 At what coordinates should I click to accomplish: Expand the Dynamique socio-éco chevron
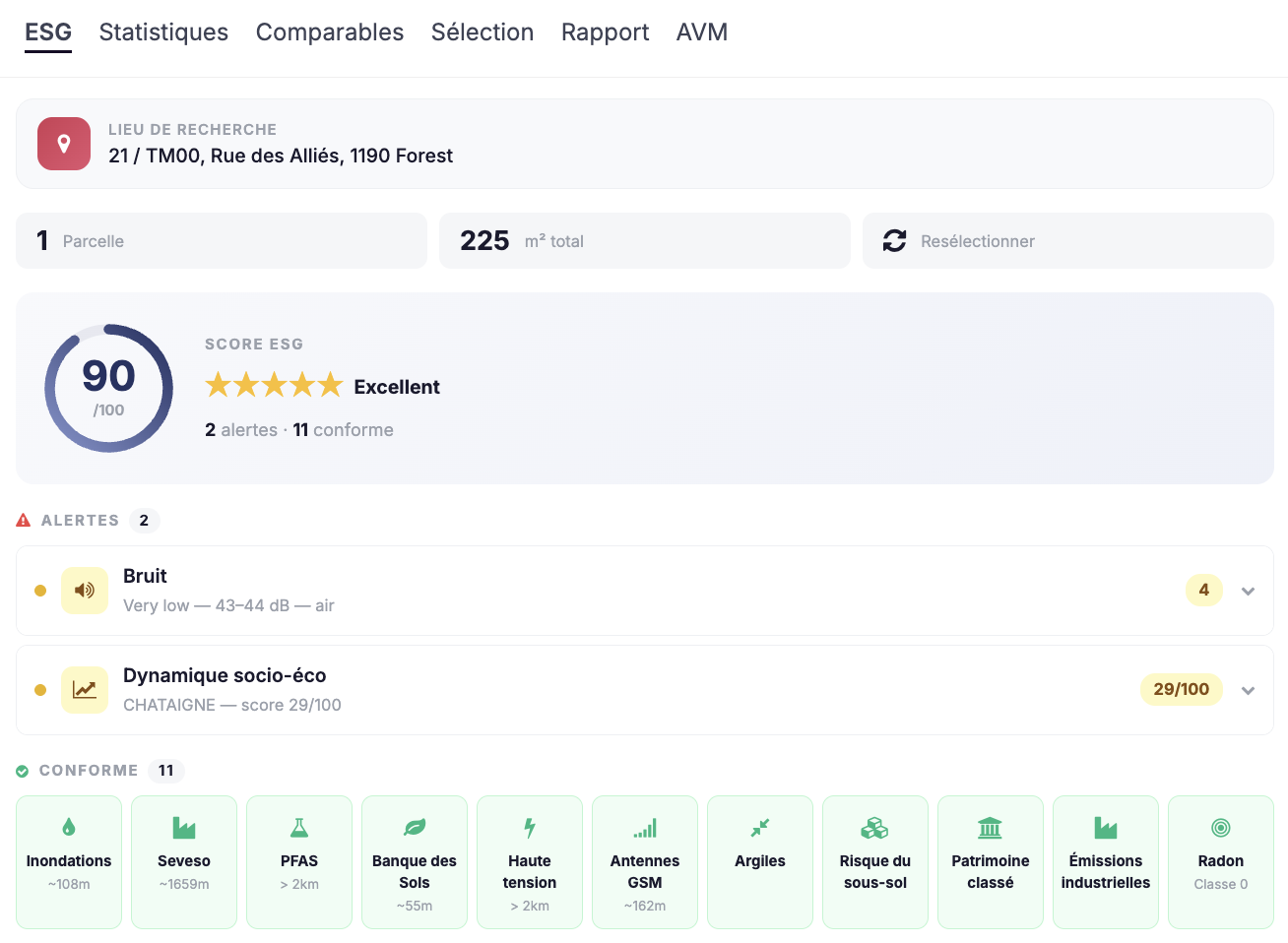1249,690
